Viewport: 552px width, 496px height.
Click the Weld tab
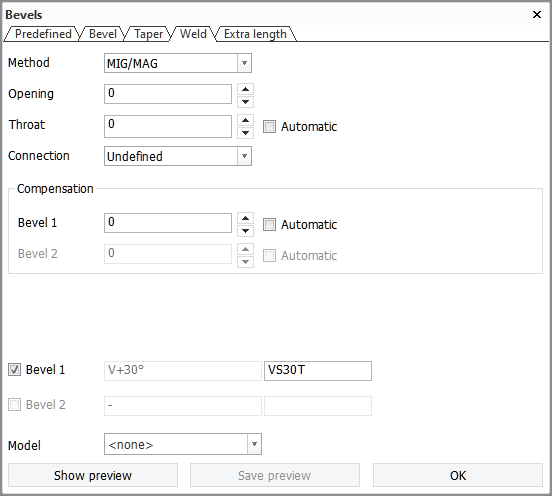(x=193, y=34)
